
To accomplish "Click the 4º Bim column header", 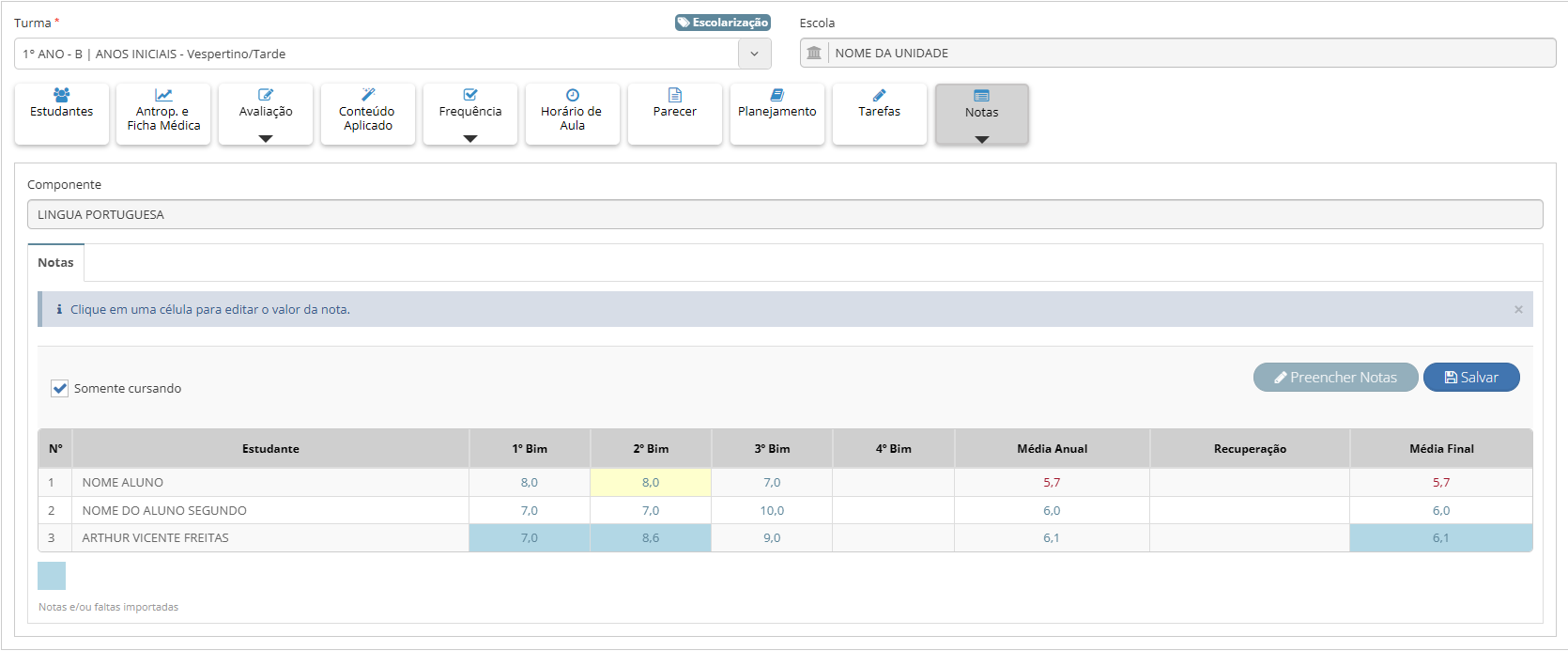I will pyautogui.click(x=894, y=449).
